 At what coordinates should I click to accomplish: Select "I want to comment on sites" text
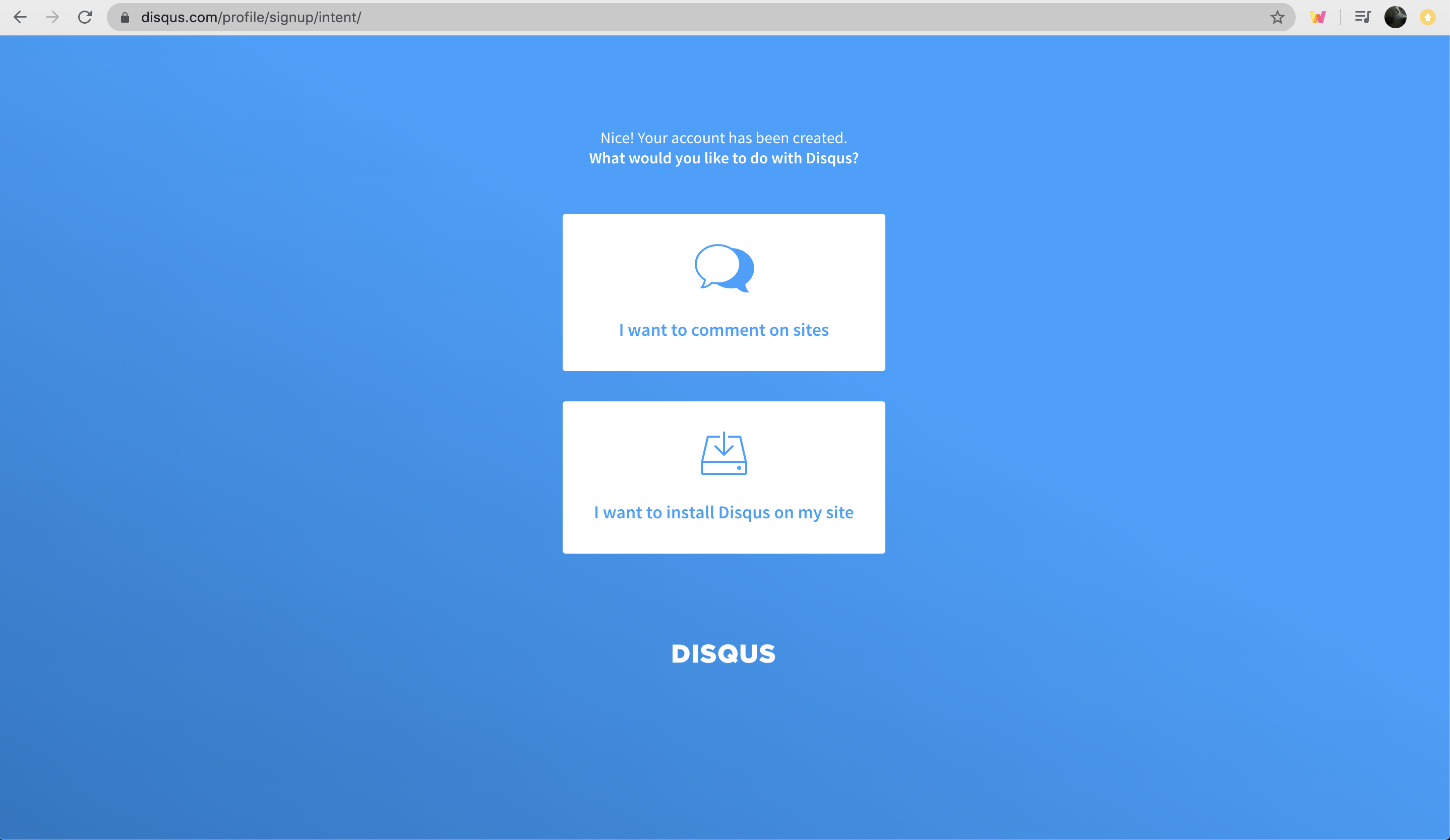click(x=724, y=330)
